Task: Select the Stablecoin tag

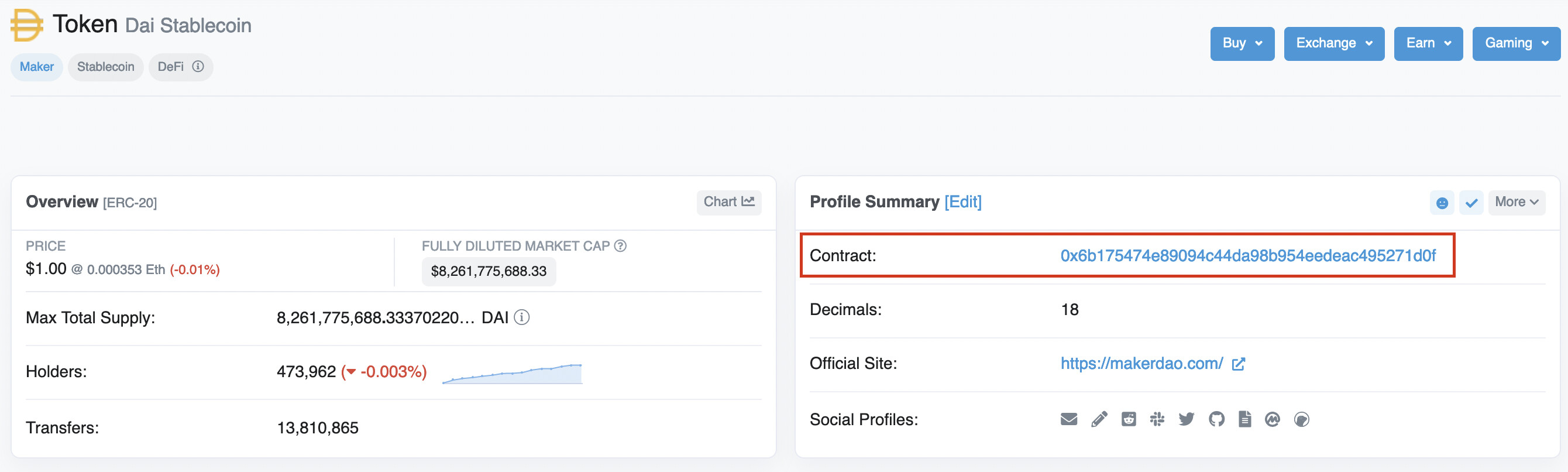Action: tap(105, 67)
